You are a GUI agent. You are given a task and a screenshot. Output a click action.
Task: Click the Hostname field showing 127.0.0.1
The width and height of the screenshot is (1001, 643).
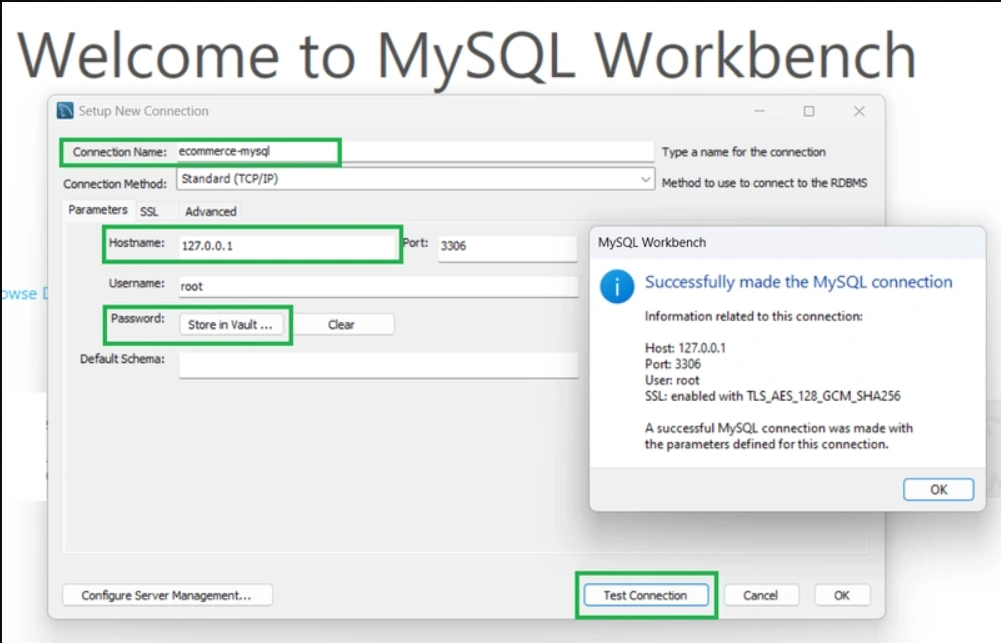click(x=287, y=246)
